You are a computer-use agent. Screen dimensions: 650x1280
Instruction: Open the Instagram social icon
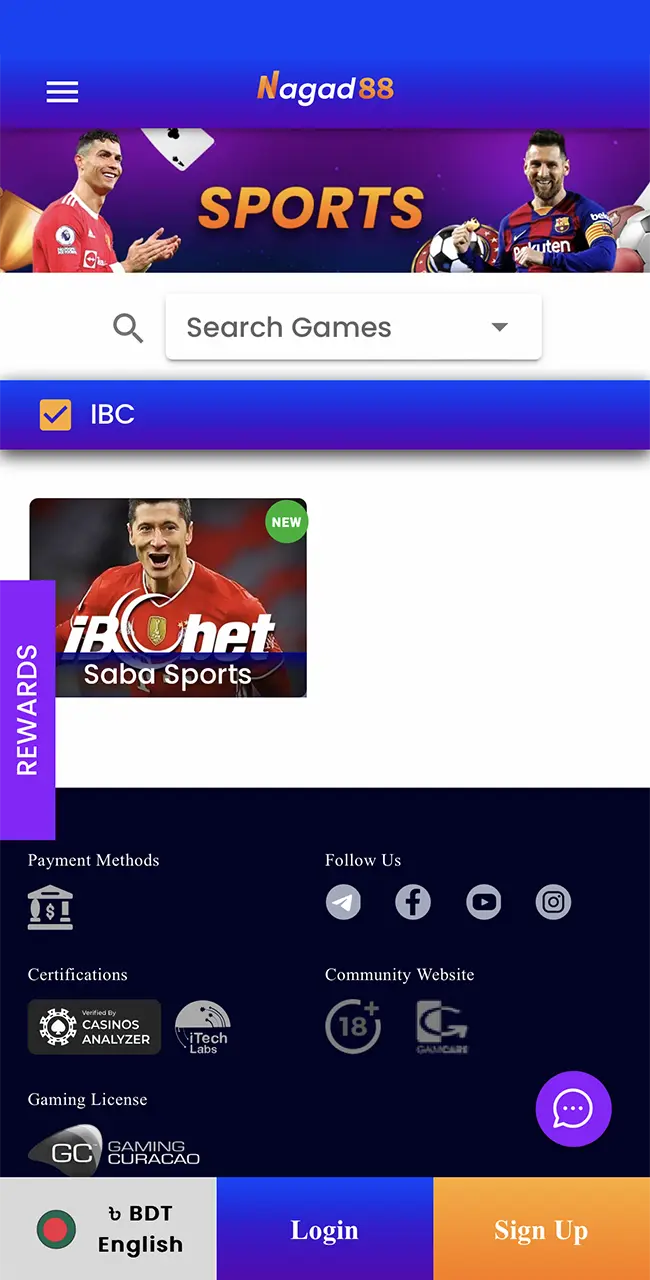[553, 903]
